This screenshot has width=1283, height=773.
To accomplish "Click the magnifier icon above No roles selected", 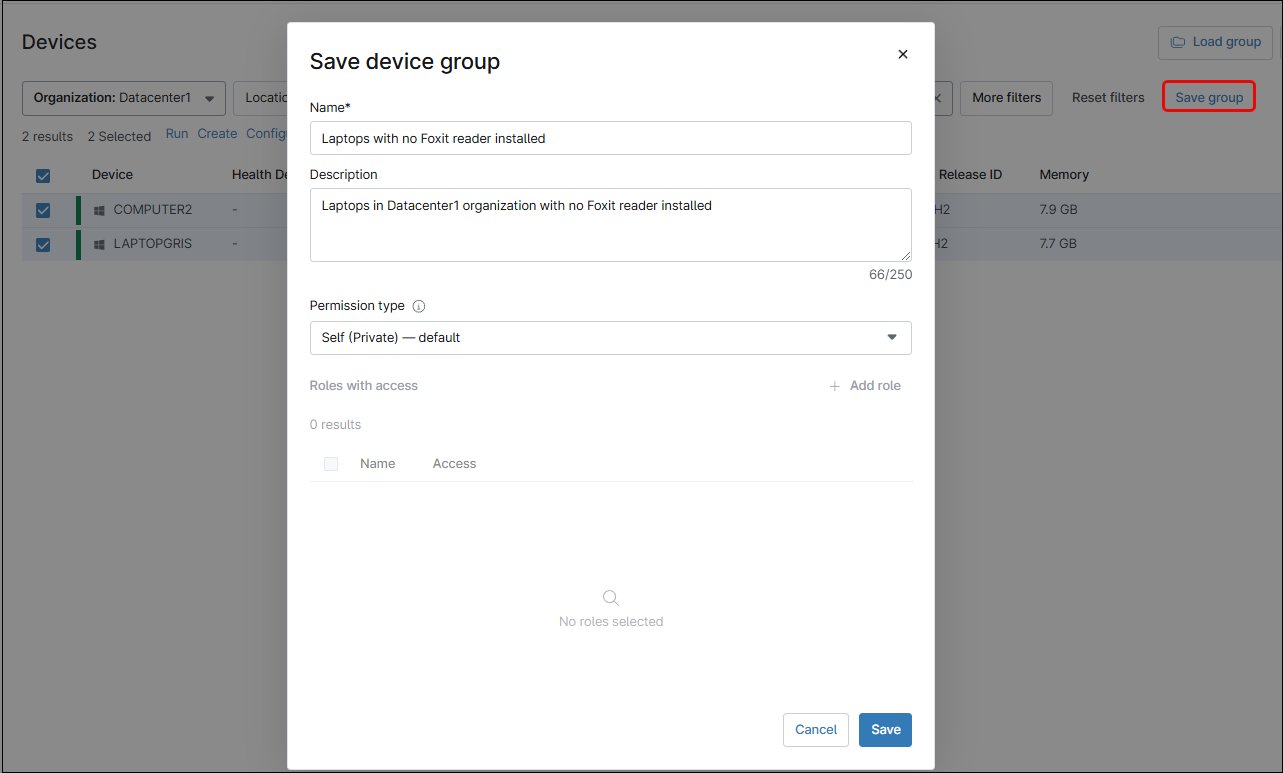I will pyautogui.click(x=611, y=597).
